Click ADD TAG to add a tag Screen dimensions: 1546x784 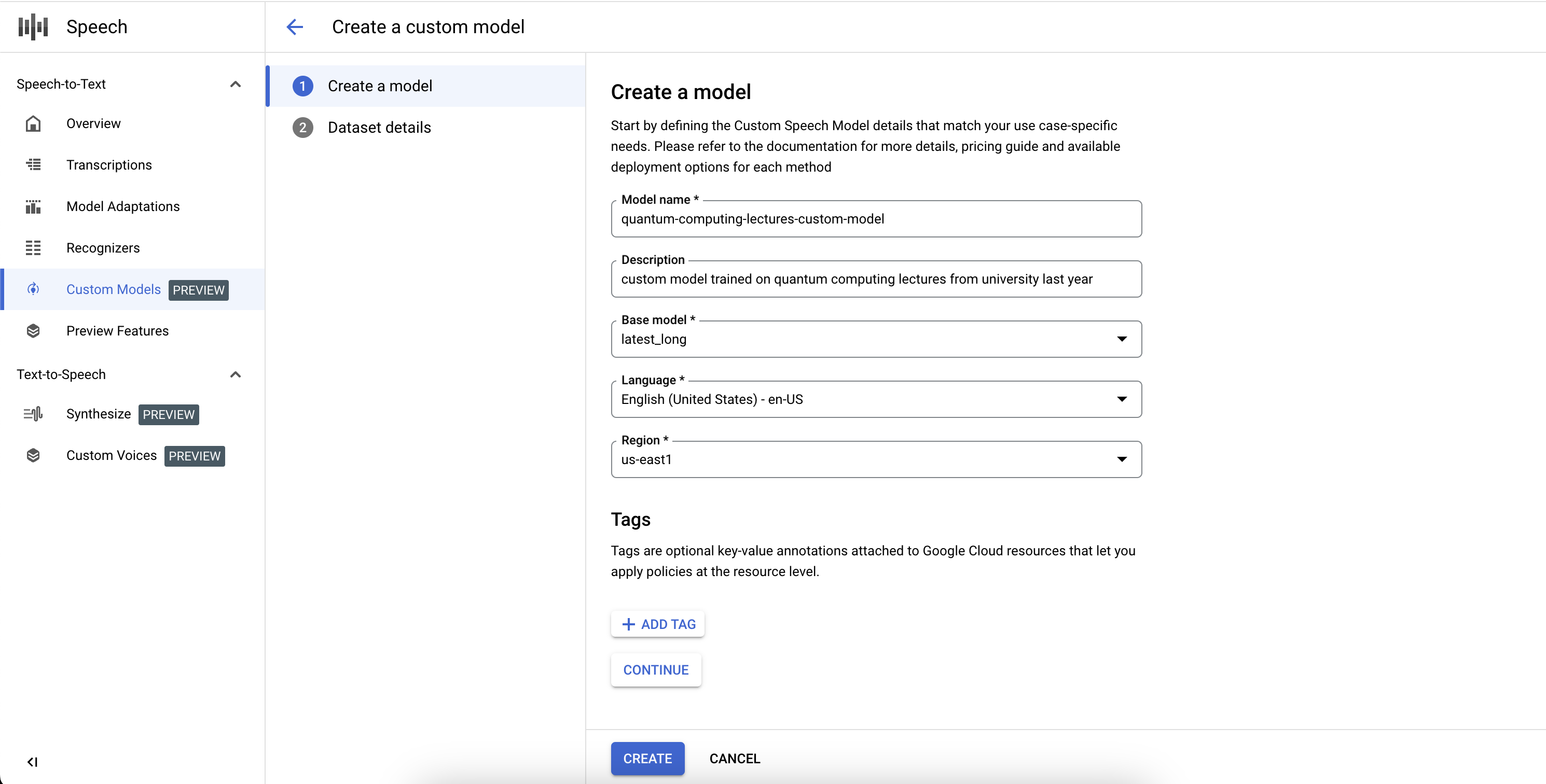click(x=658, y=624)
